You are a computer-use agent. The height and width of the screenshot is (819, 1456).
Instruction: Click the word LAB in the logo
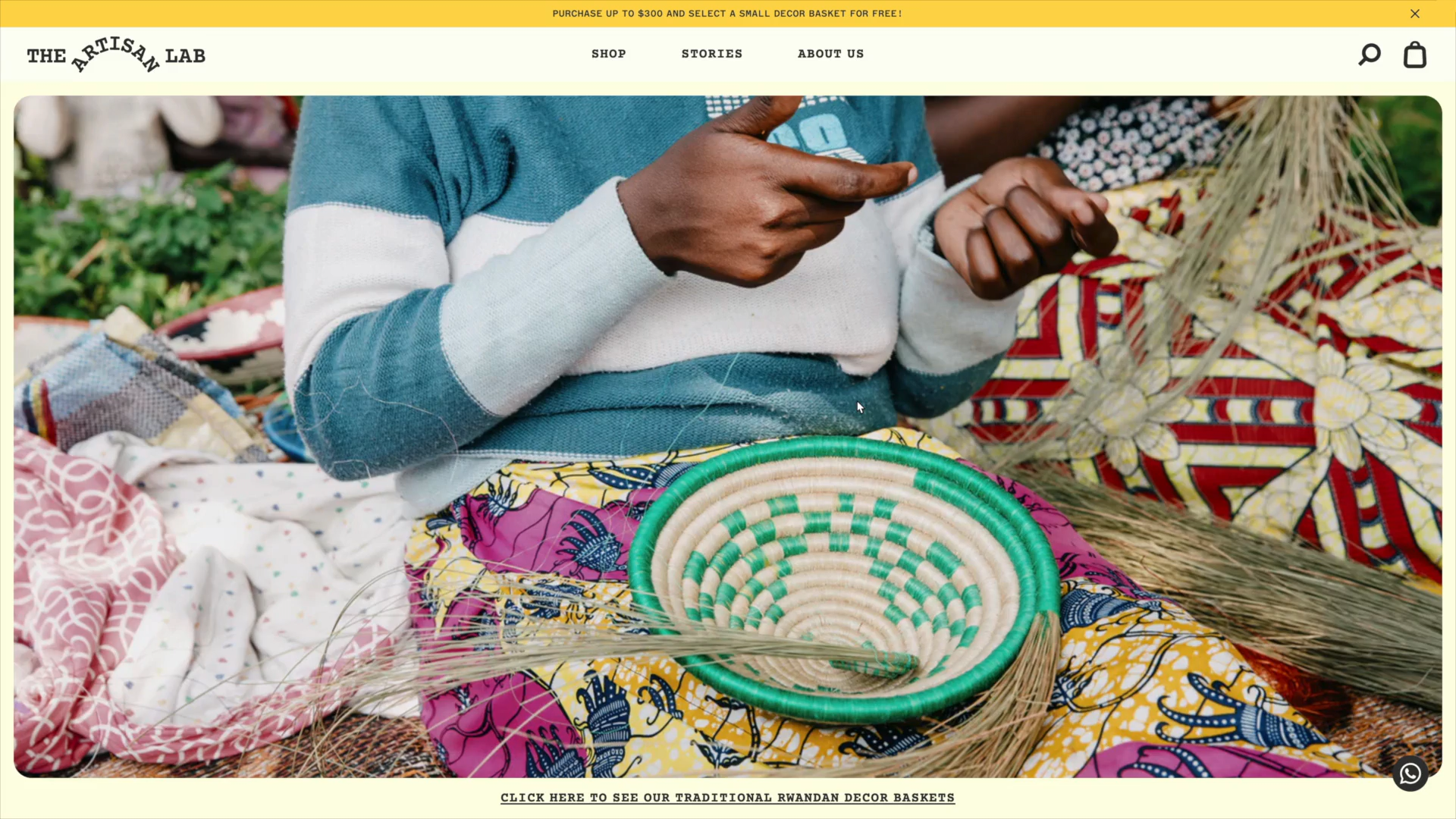point(185,56)
